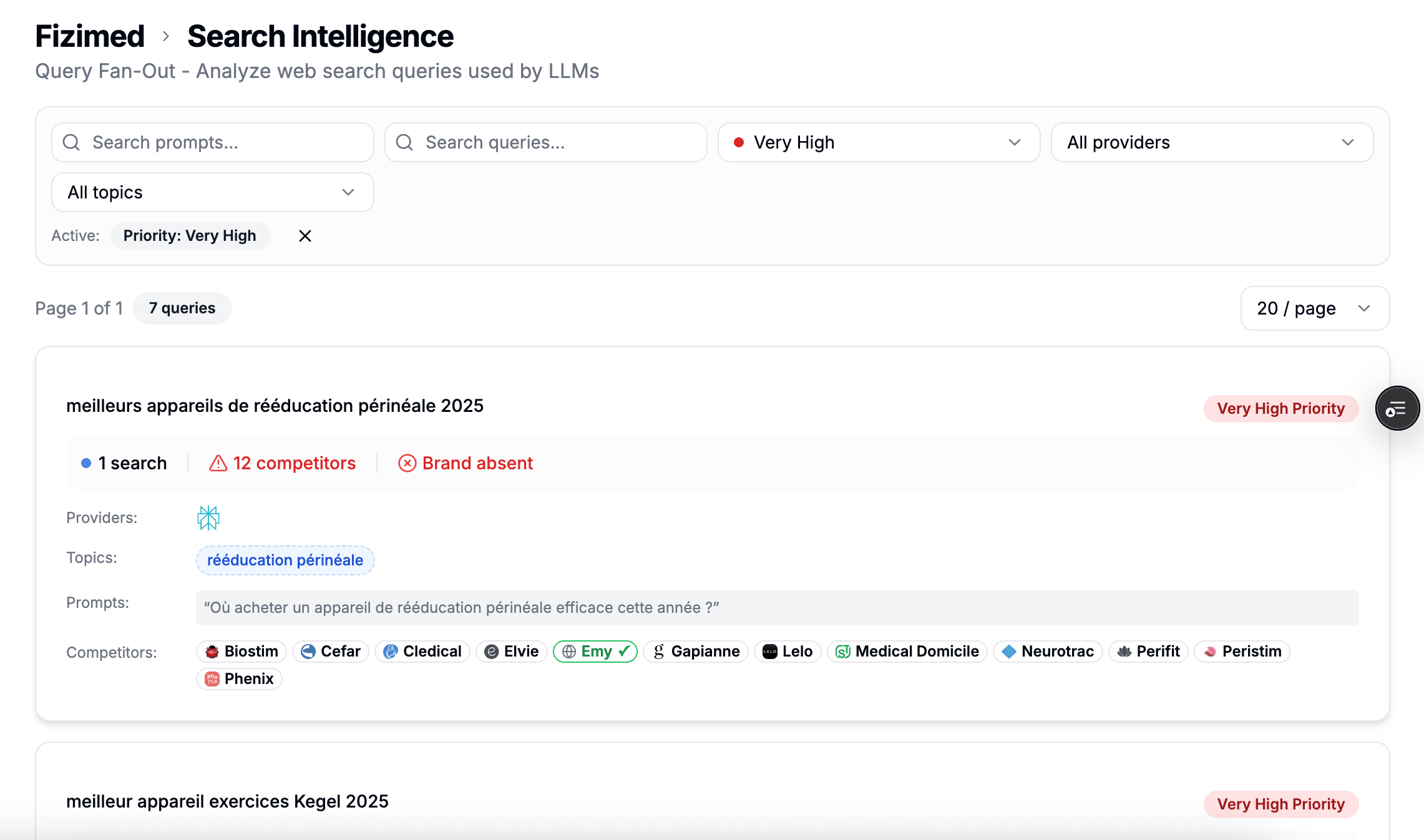The image size is (1424, 840).
Task: Click the floating list menu icon
Action: coord(1397,409)
